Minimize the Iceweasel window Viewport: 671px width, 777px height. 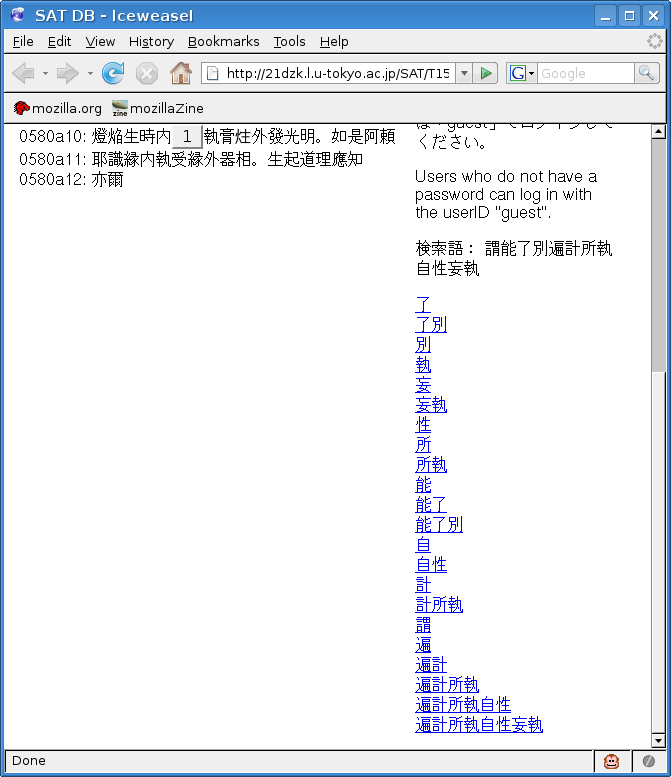tap(606, 16)
